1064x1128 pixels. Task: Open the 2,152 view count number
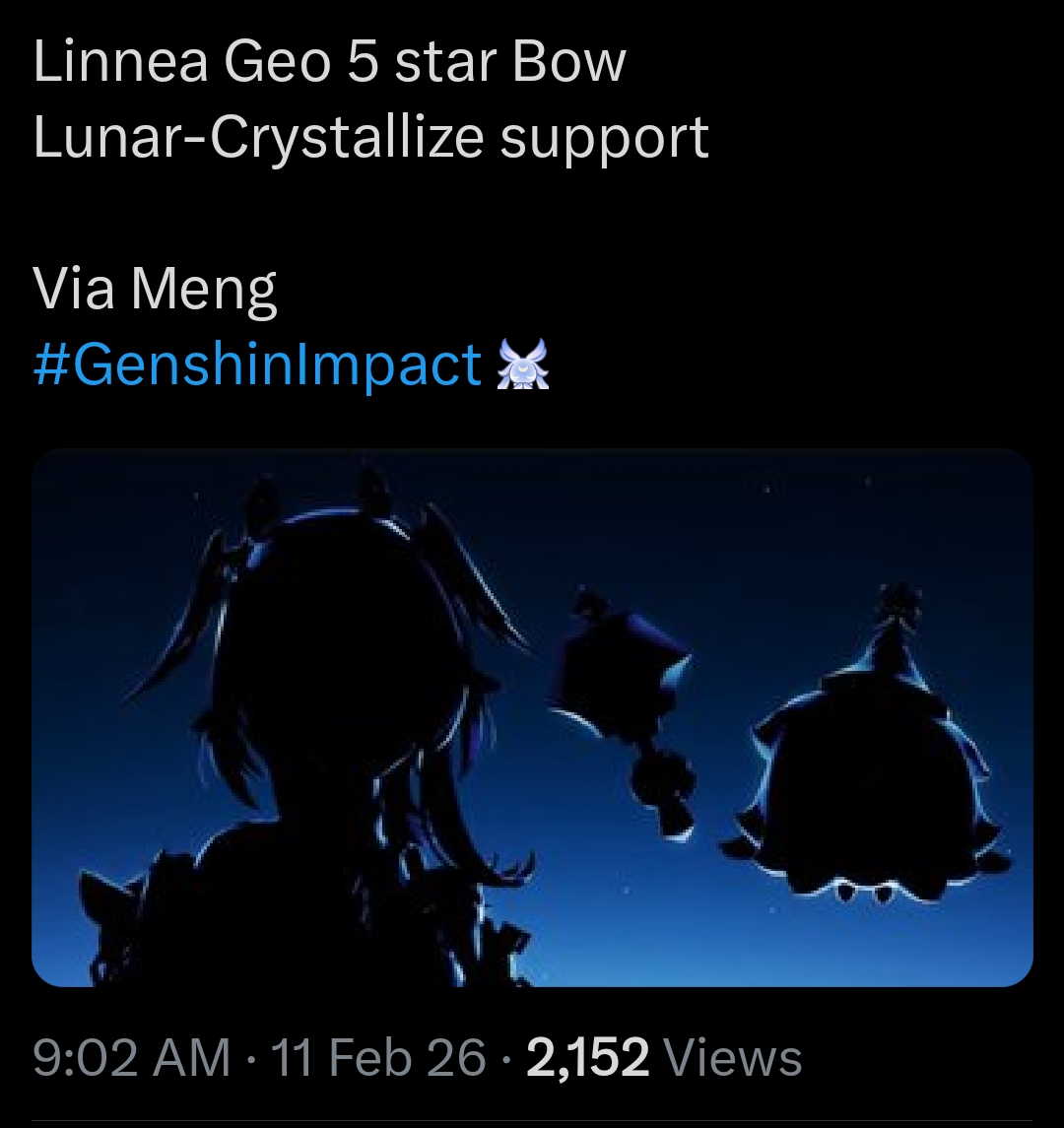click(588, 1057)
